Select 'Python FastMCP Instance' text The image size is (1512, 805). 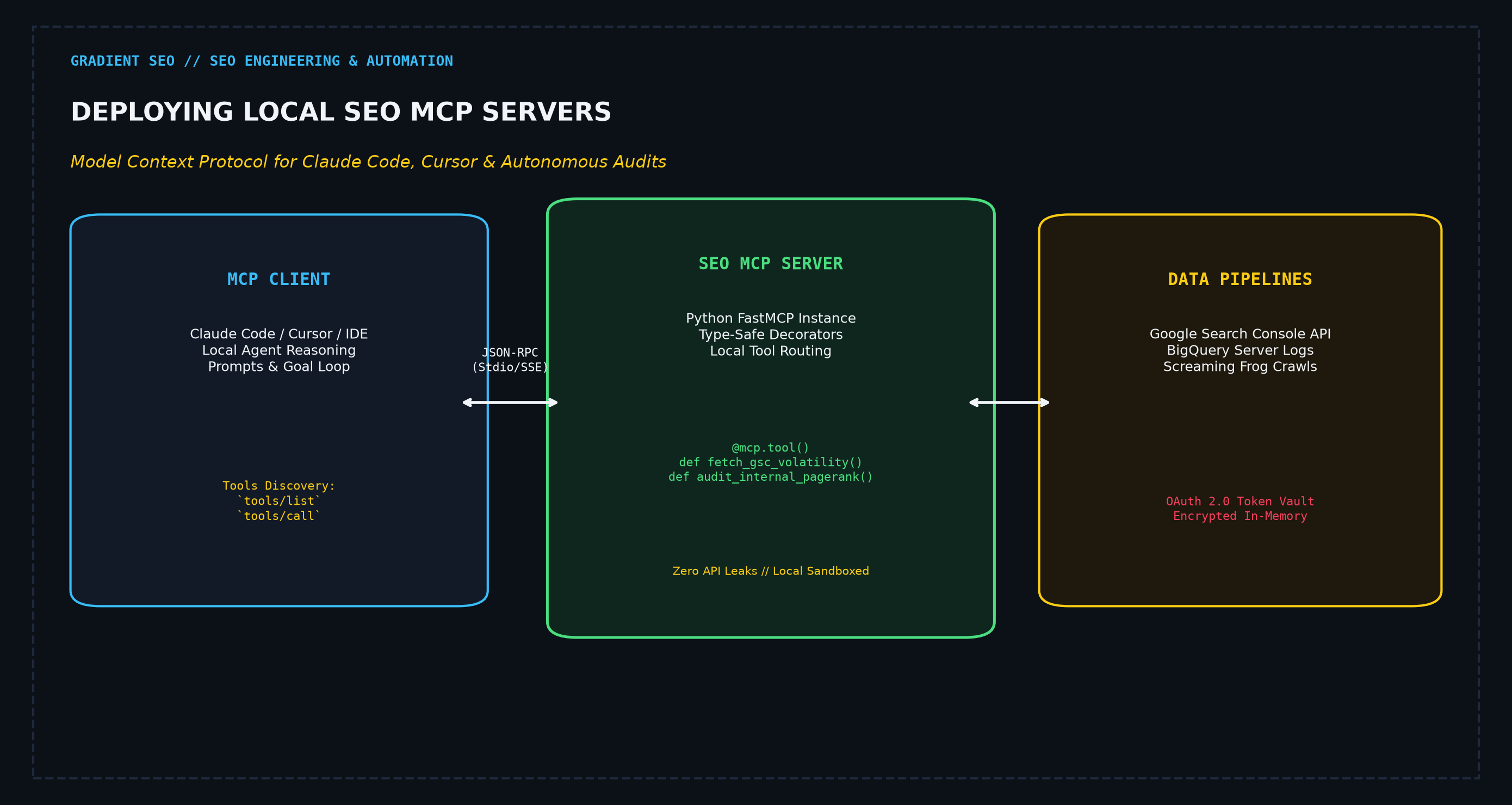pos(771,318)
